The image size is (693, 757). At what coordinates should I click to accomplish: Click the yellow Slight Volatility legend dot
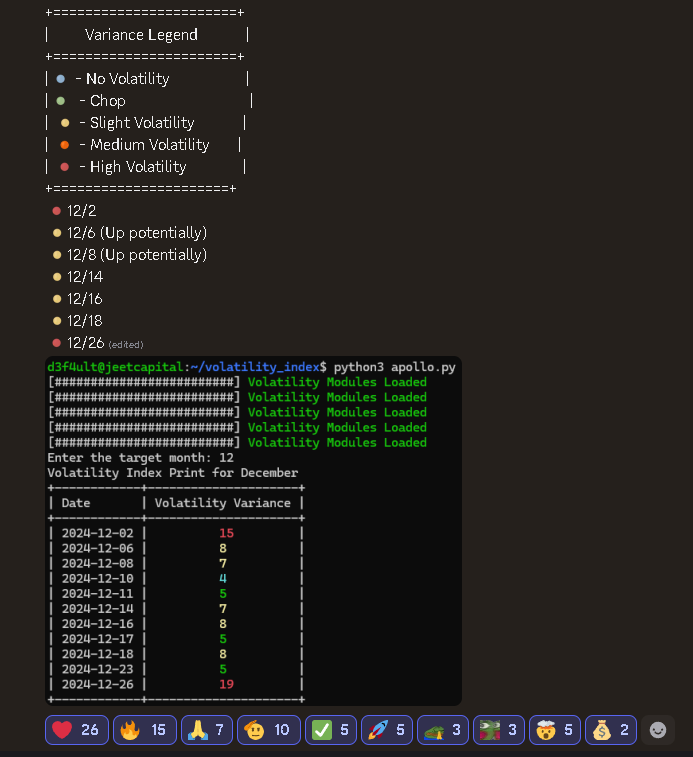click(65, 123)
